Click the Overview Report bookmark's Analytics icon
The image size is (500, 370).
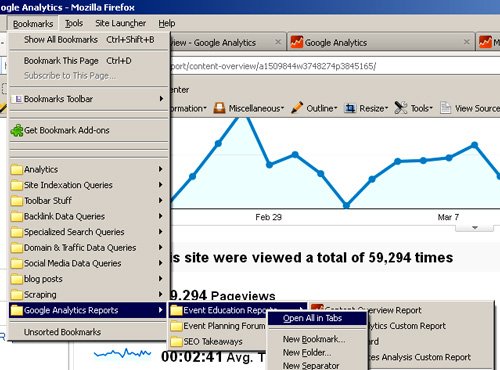(x=317, y=308)
